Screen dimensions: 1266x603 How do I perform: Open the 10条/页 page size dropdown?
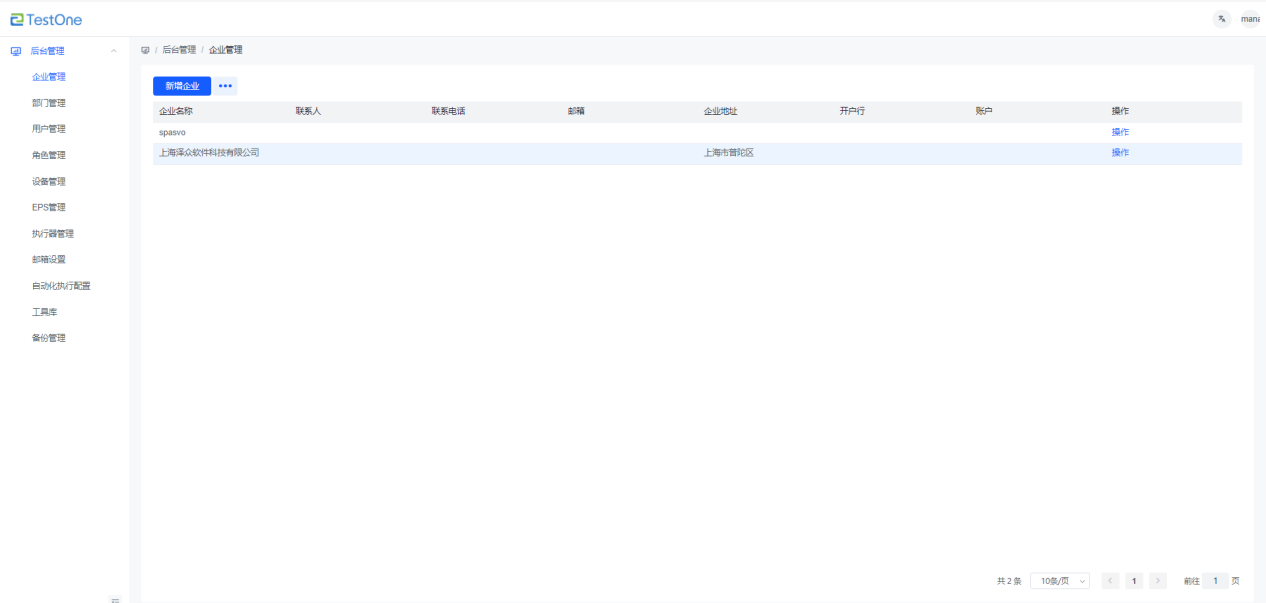[1059, 581]
